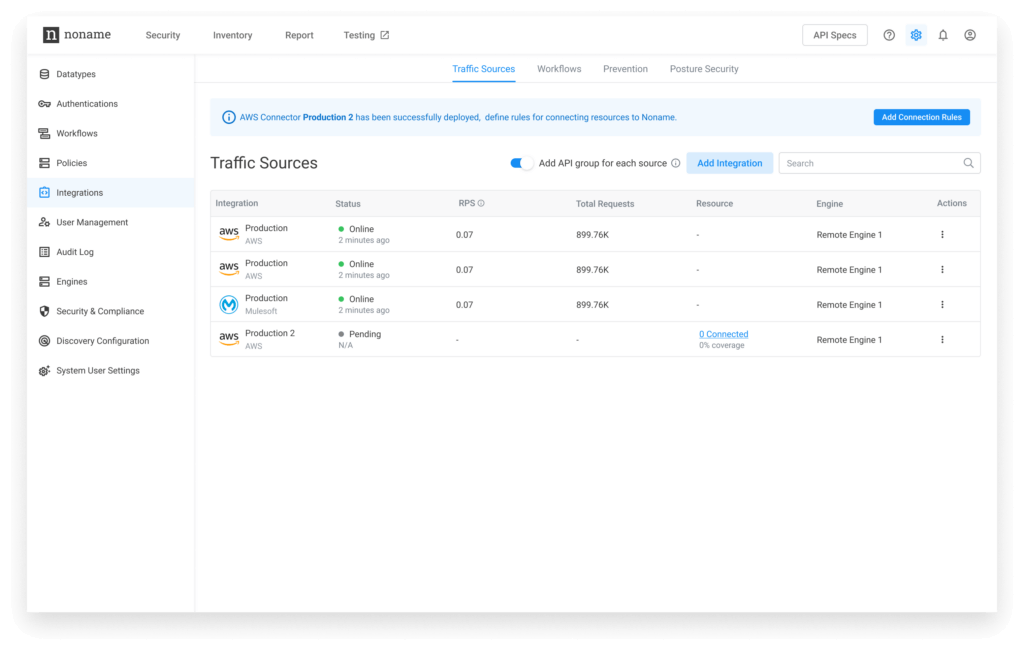Viewport: 1024px width, 650px height.
Task: Click info icon beside API group toggle
Action: pyautogui.click(x=676, y=163)
